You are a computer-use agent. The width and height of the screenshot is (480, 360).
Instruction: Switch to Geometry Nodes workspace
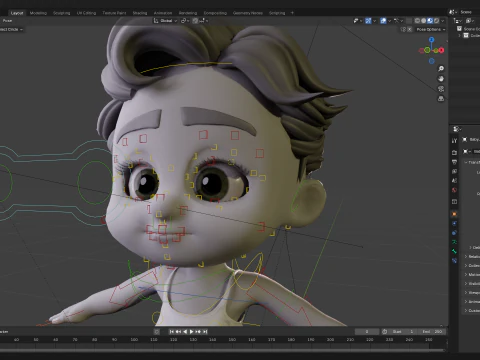248,13
